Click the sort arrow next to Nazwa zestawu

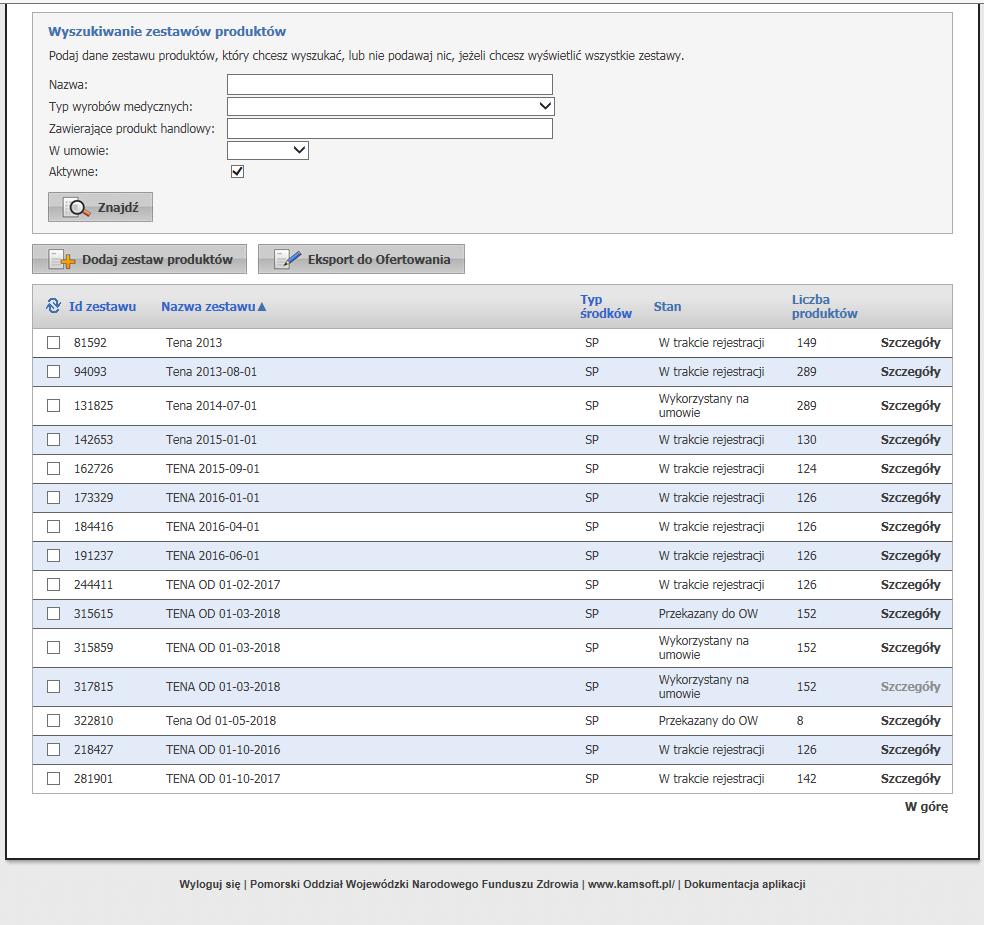[262, 307]
